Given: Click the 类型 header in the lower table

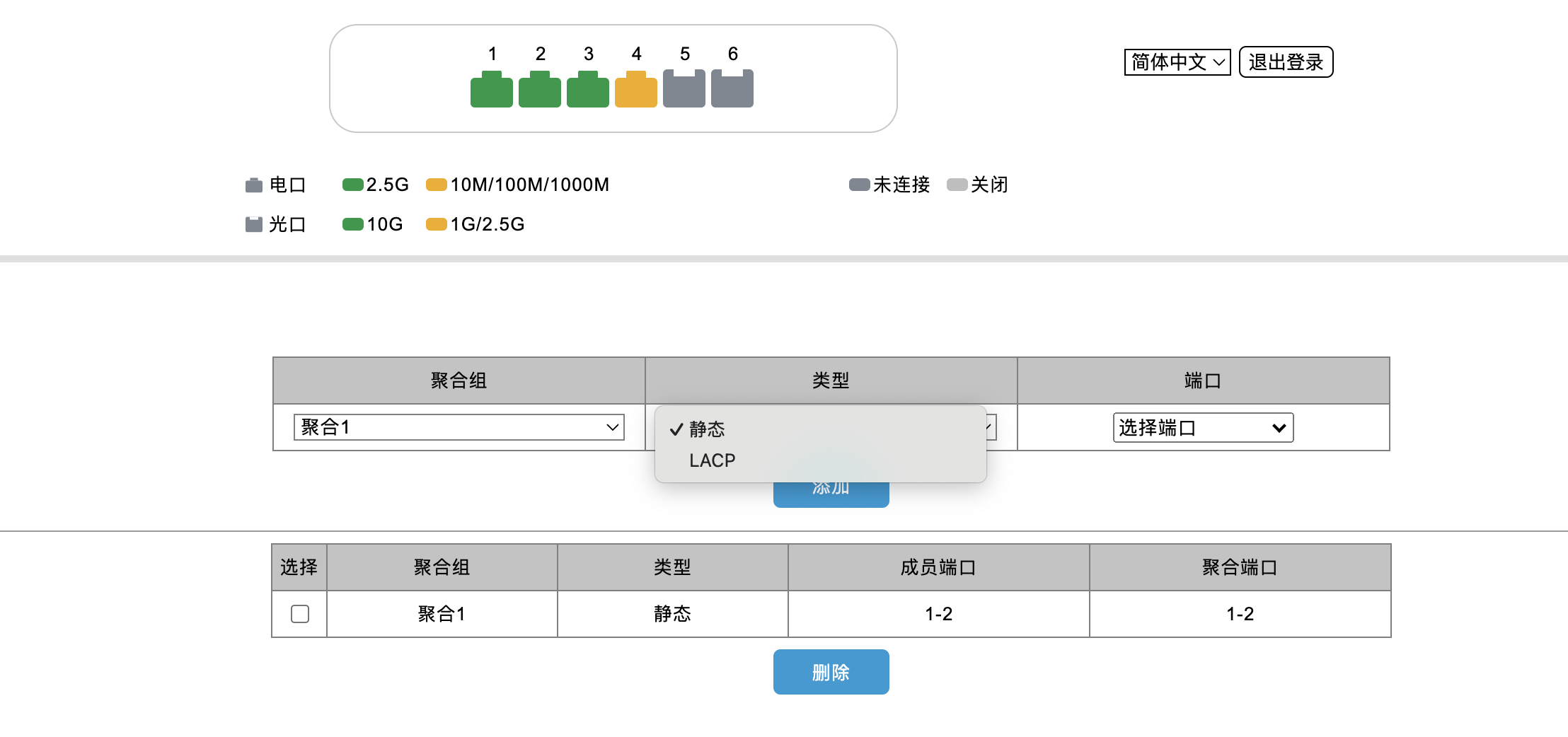Looking at the screenshot, I should (x=672, y=567).
